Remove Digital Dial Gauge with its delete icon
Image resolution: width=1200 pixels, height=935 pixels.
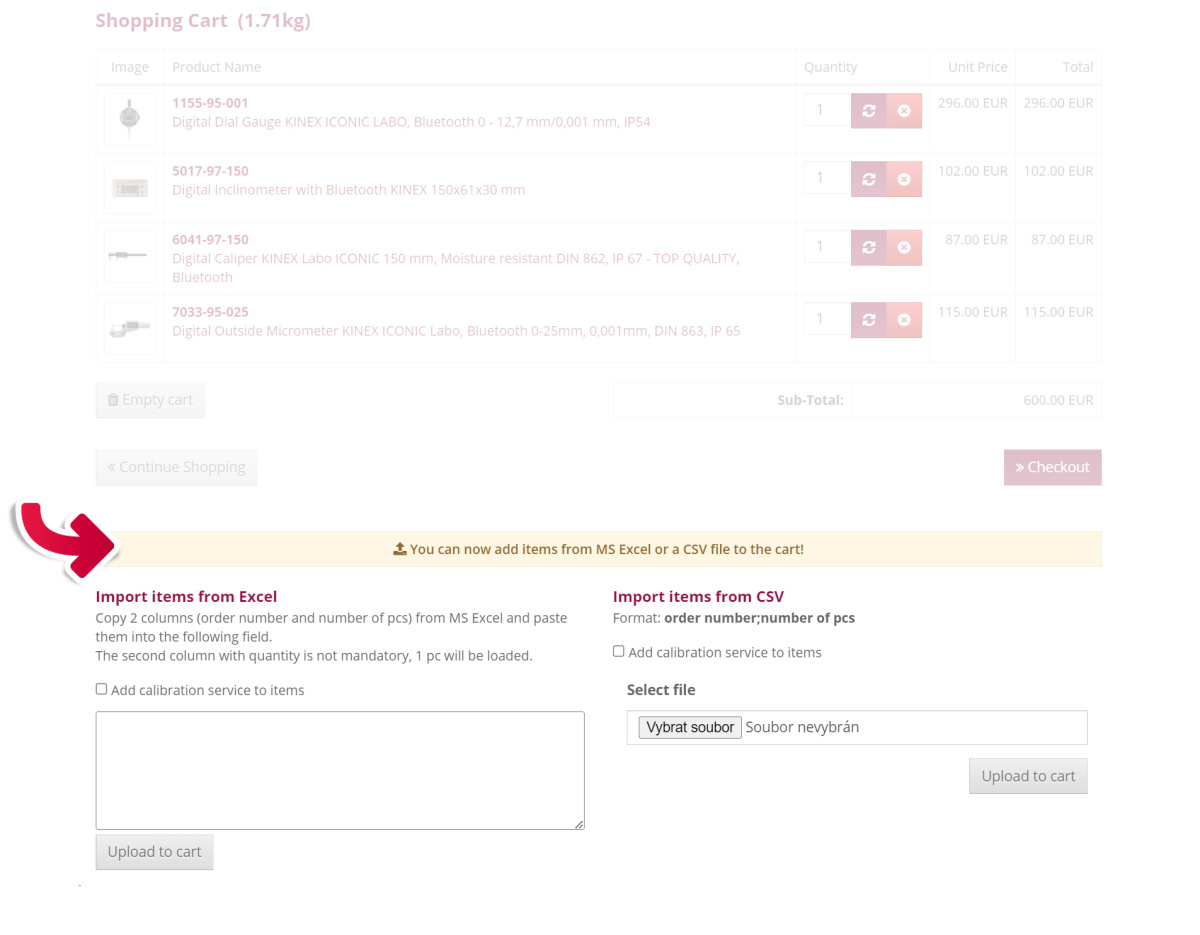click(x=904, y=111)
